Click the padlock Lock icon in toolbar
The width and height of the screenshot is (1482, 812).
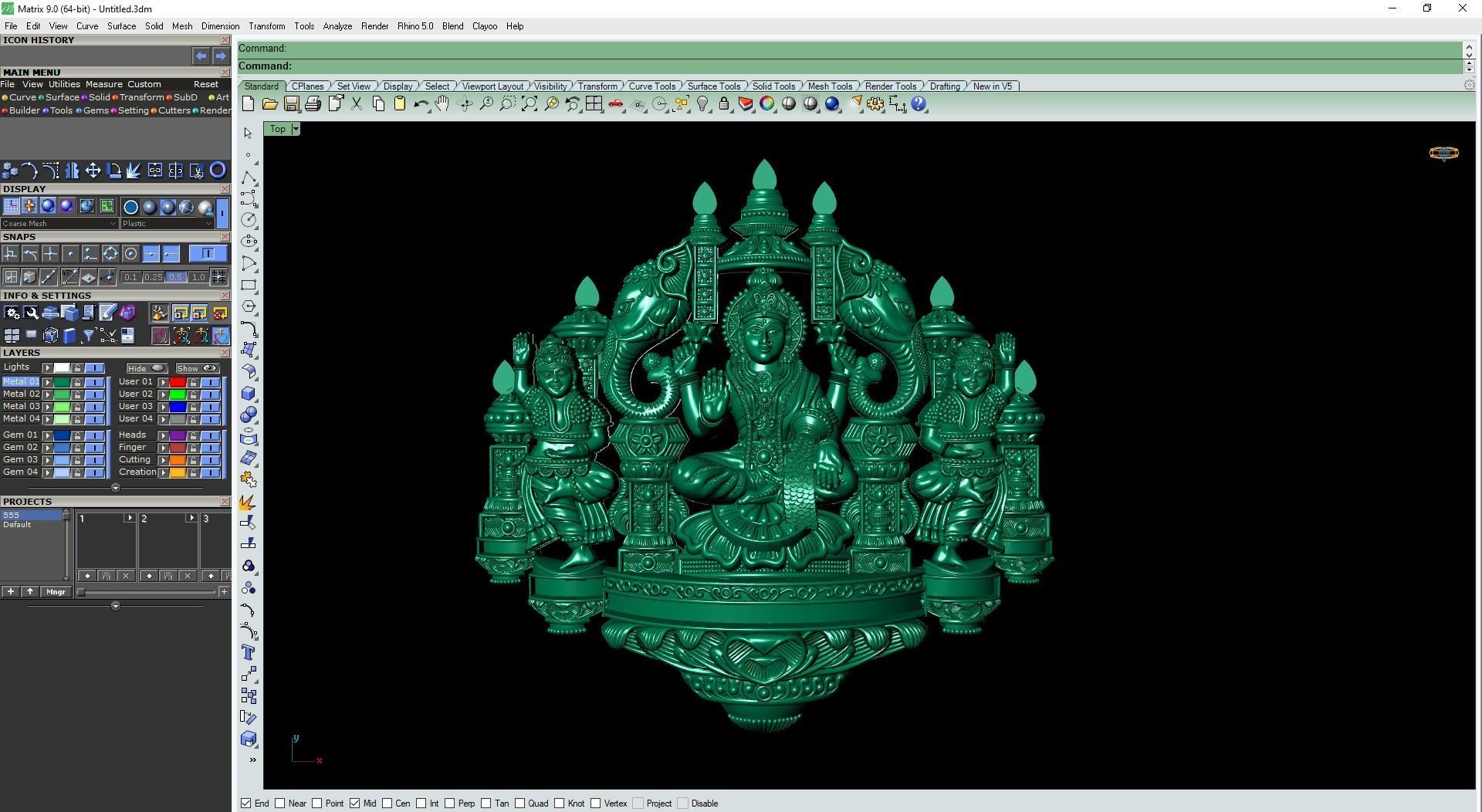724,104
